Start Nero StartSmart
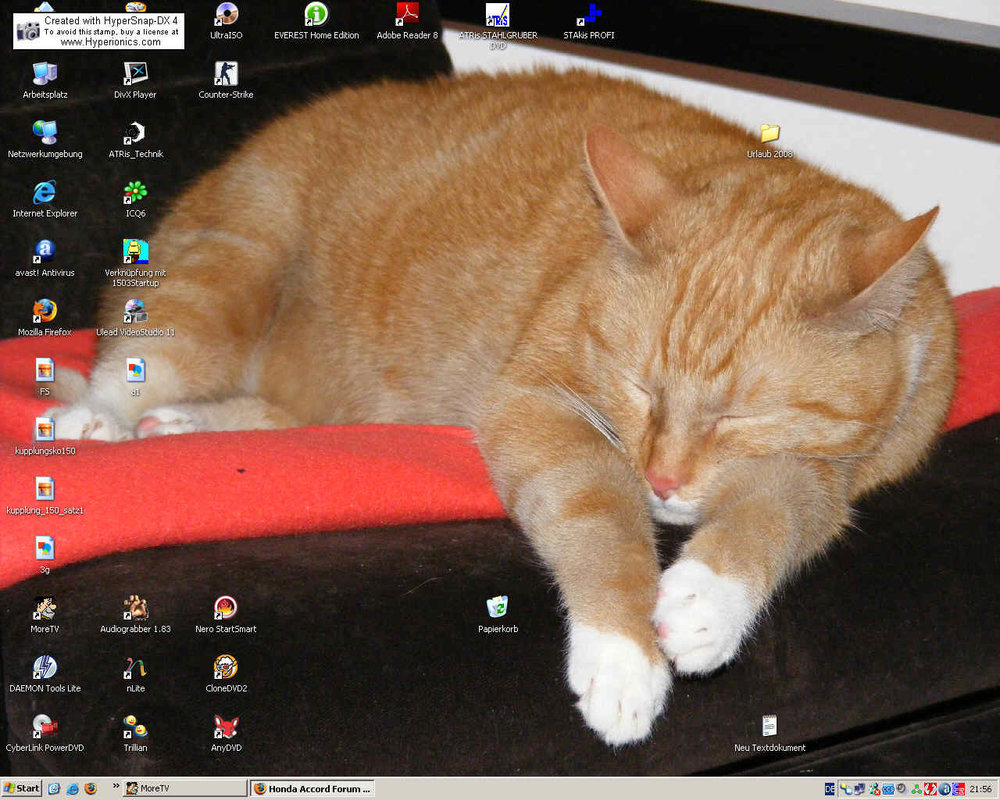This screenshot has width=1000, height=800. pos(225,608)
